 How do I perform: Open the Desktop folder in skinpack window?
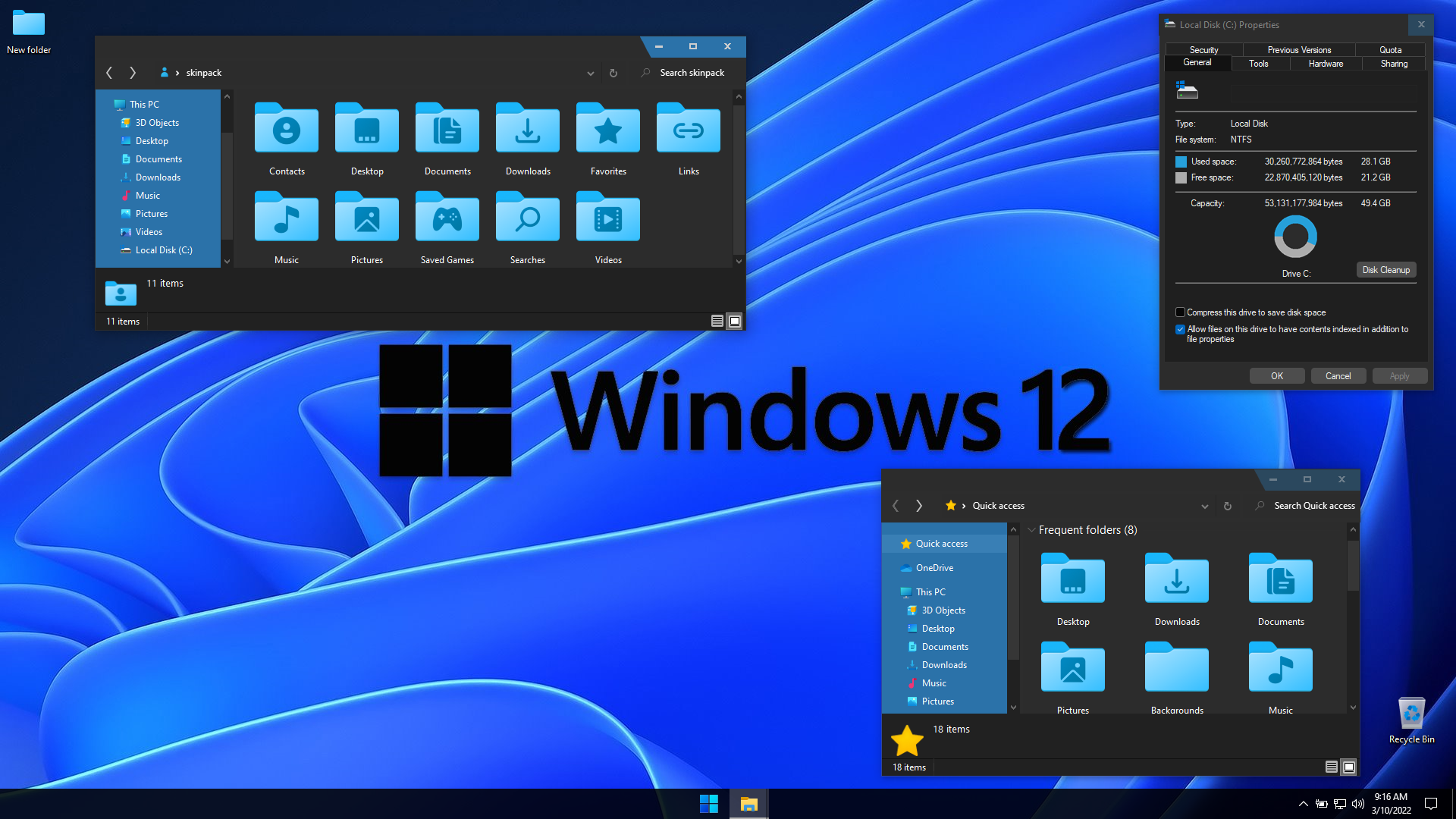pos(367,140)
